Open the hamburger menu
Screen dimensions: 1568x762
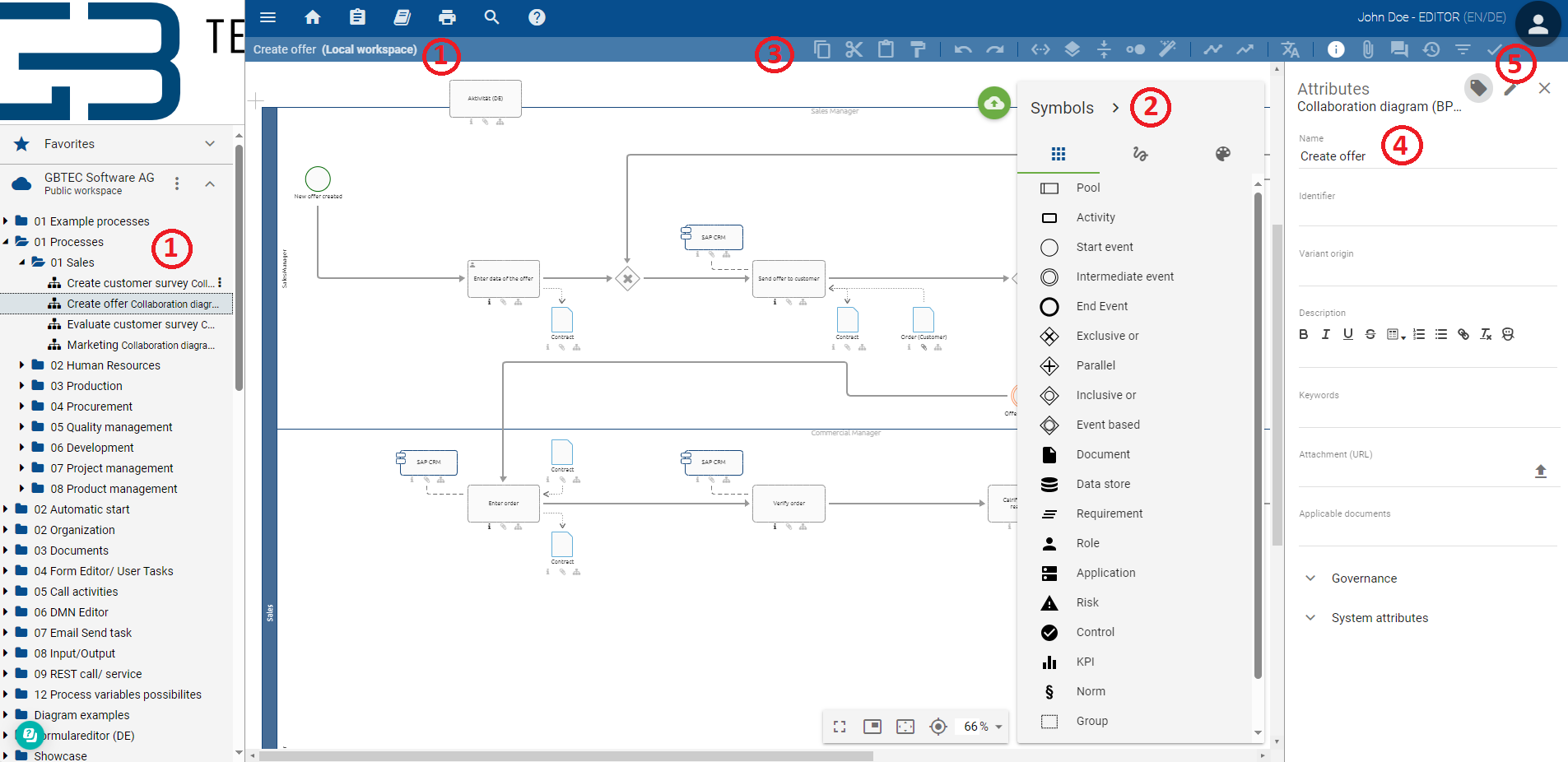[268, 16]
